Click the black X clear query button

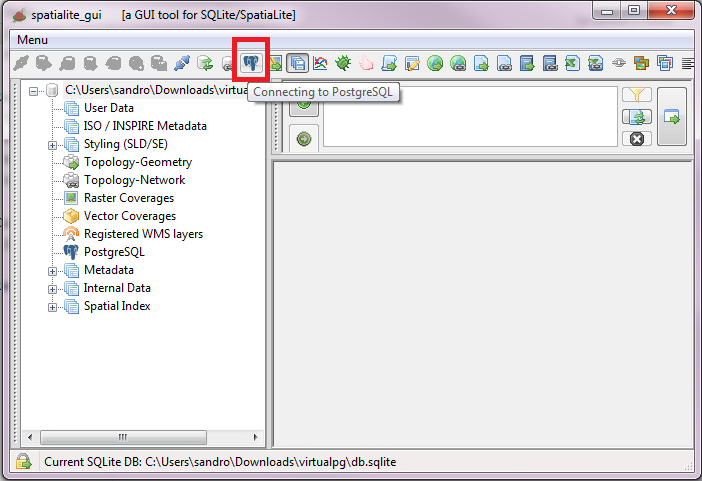tap(637, 139)
